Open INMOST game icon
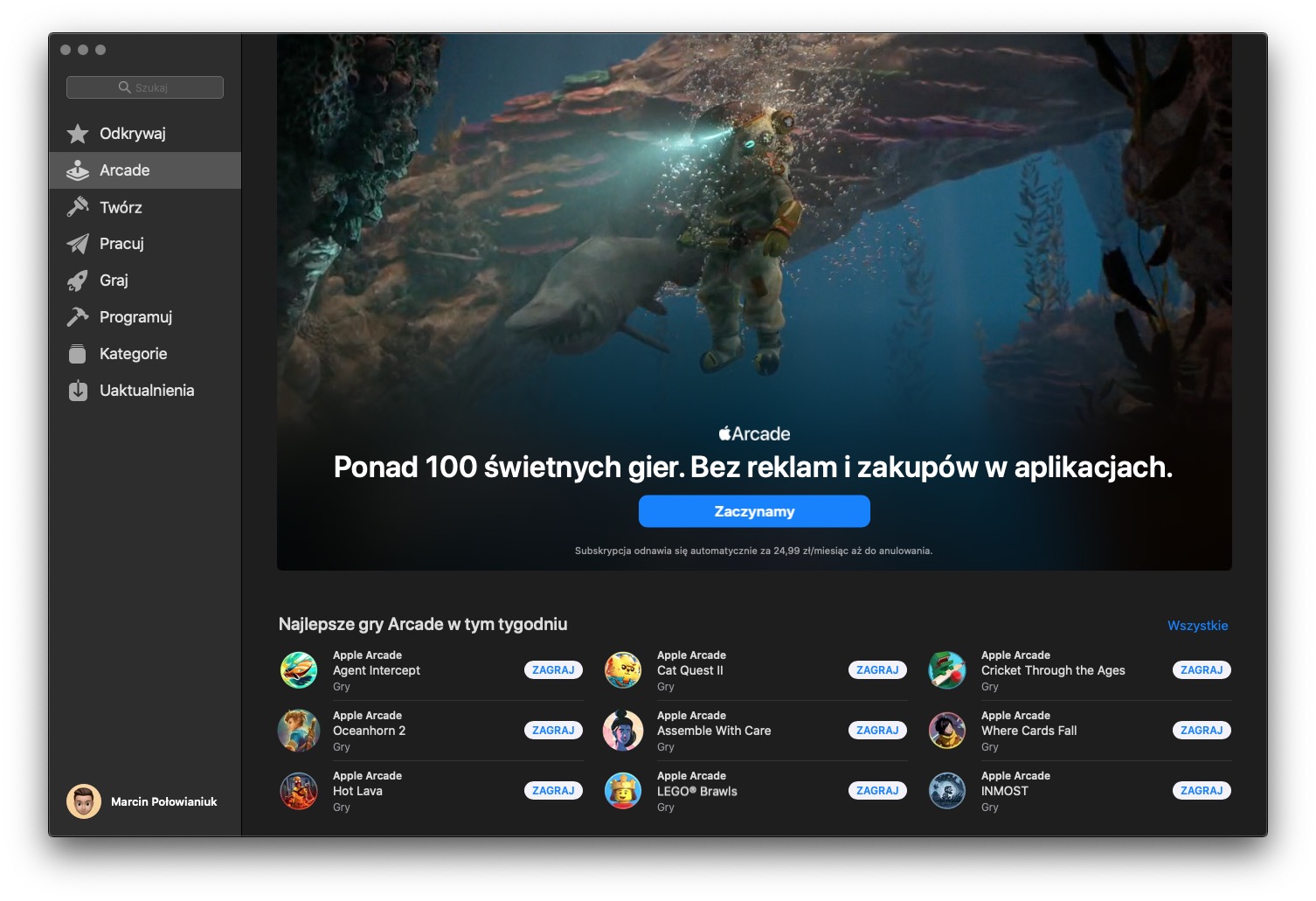Image resolution: width=1316 pixels, height=901 pixels. coord(947,791)
